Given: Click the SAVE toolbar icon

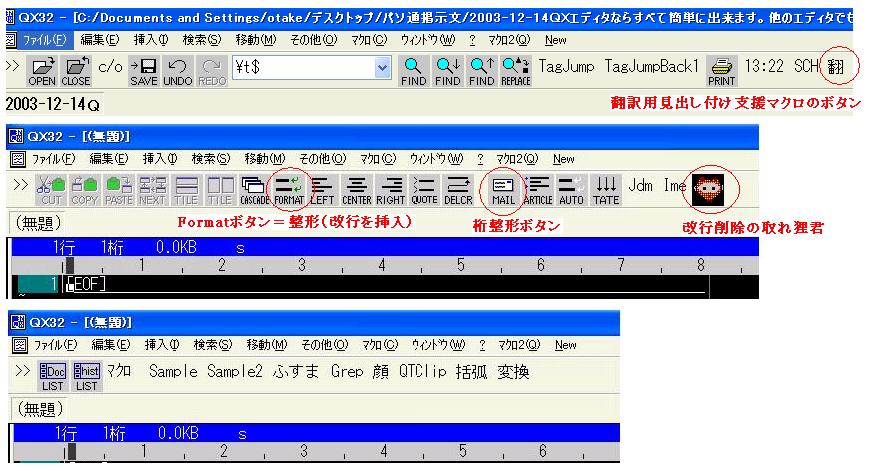Looking at the screenshot, I should click(144, 71).
